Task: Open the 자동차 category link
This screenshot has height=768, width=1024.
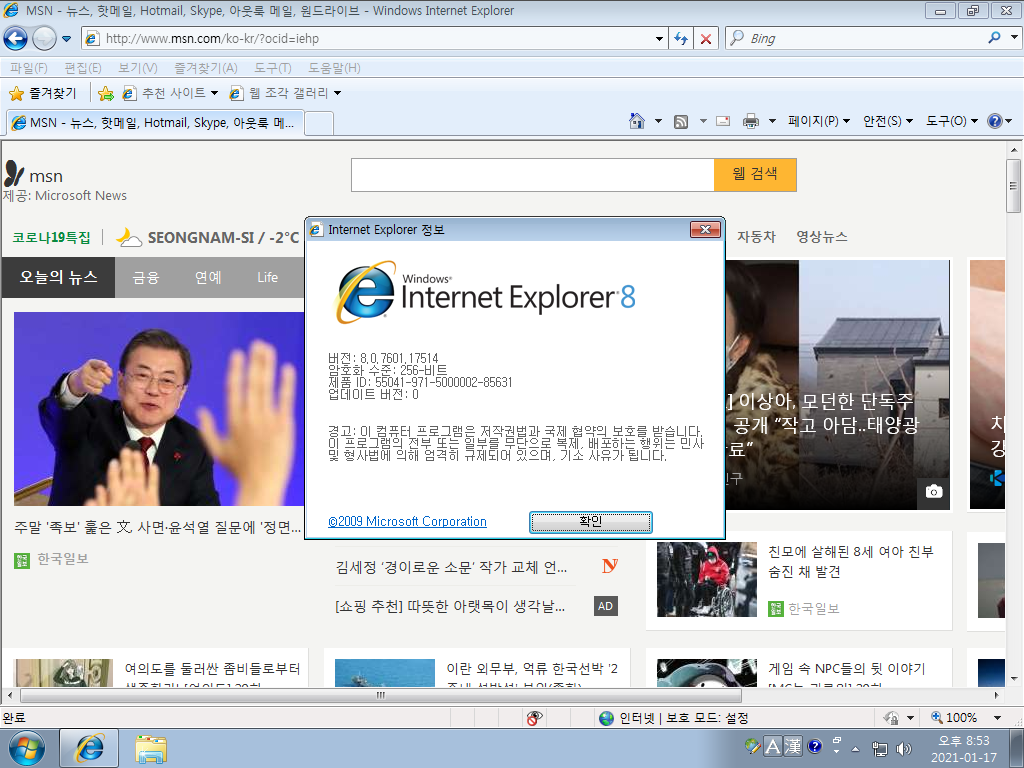Action: click(756, 236)
